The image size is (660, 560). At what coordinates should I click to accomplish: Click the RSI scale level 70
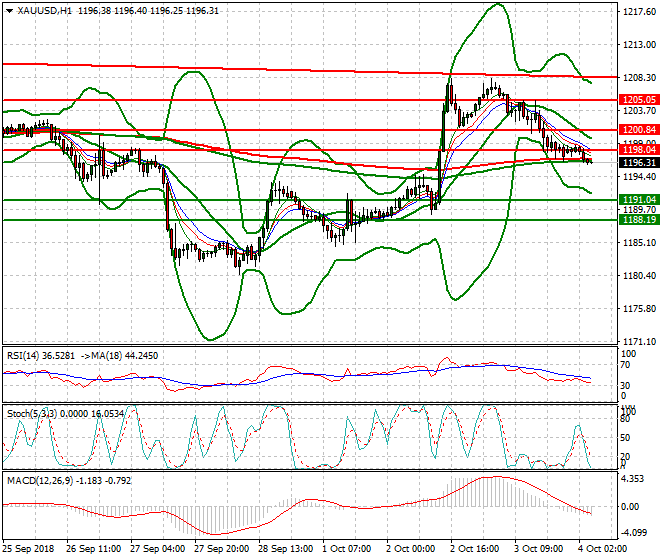point(626,368)
